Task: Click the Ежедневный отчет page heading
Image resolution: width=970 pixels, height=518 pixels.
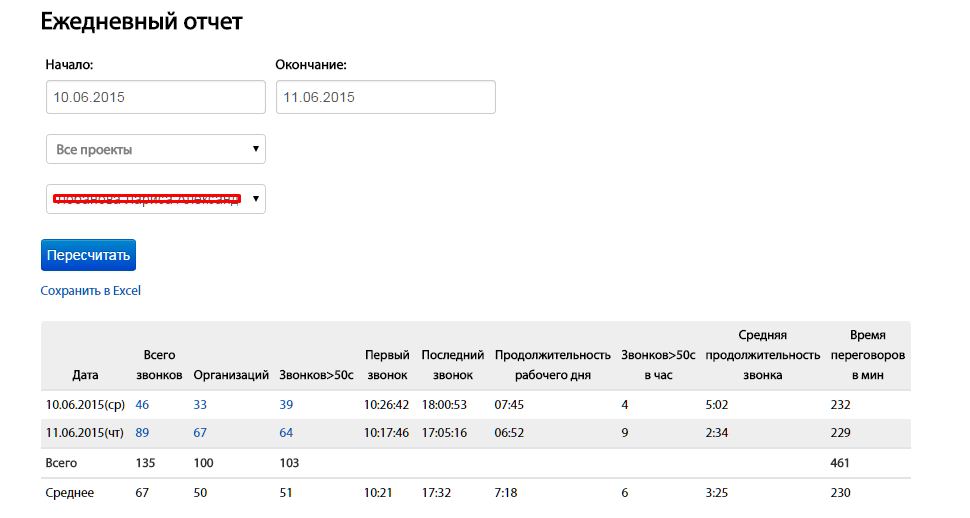Action: pos(142,22)
